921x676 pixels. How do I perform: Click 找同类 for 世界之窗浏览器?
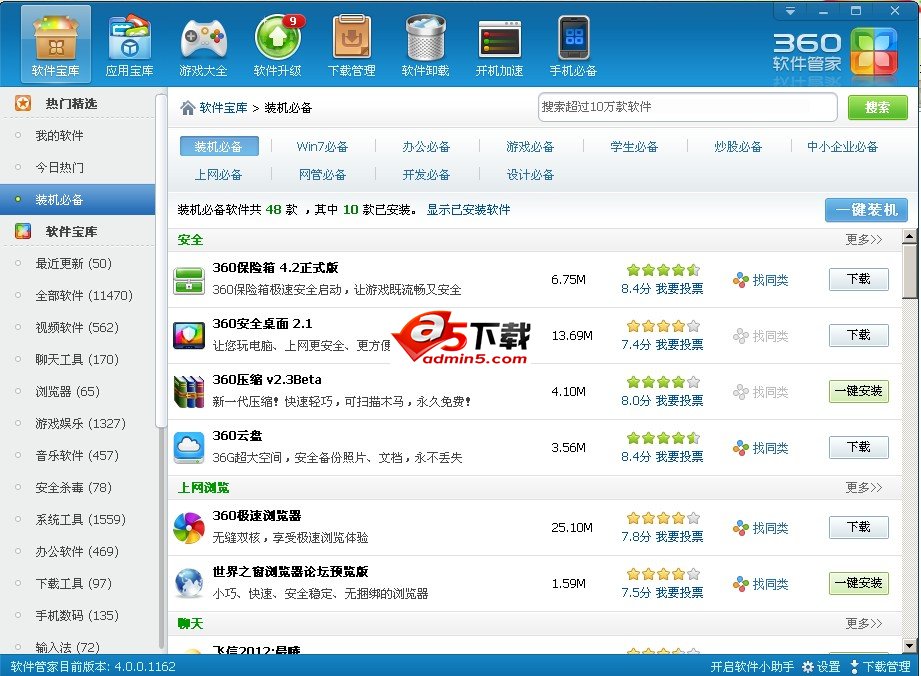[x=761, y=584]
